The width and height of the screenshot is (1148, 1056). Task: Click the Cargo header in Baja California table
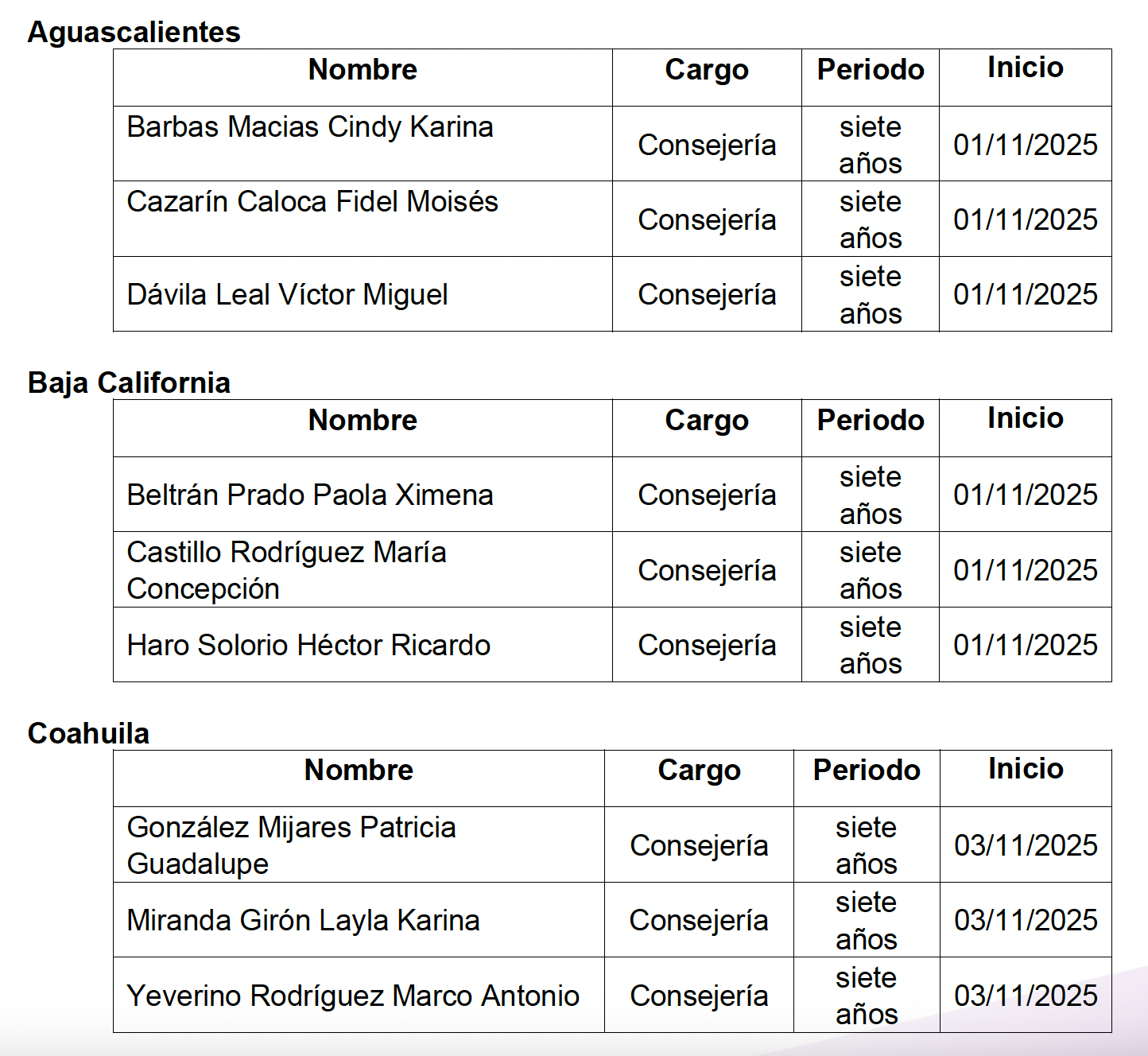tap(707, 421)
